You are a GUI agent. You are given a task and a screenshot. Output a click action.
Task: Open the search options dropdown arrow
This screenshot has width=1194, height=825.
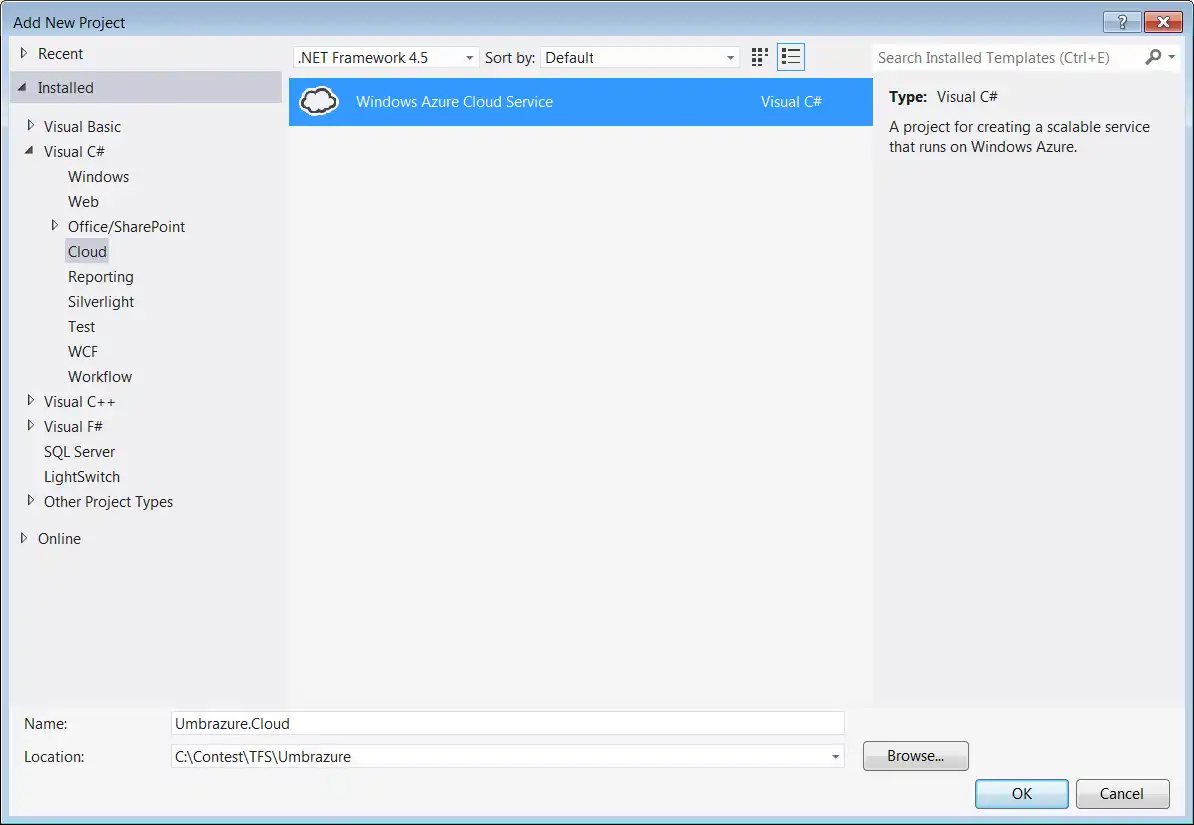point(1172,57)
